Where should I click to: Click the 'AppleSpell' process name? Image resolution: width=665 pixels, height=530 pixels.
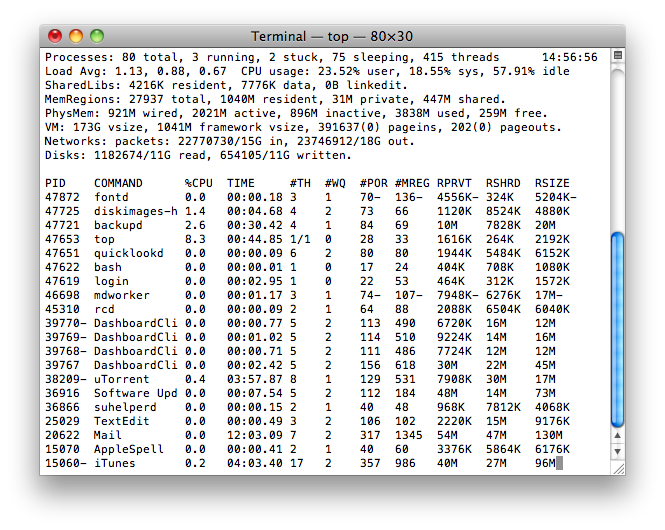point(129,449)
